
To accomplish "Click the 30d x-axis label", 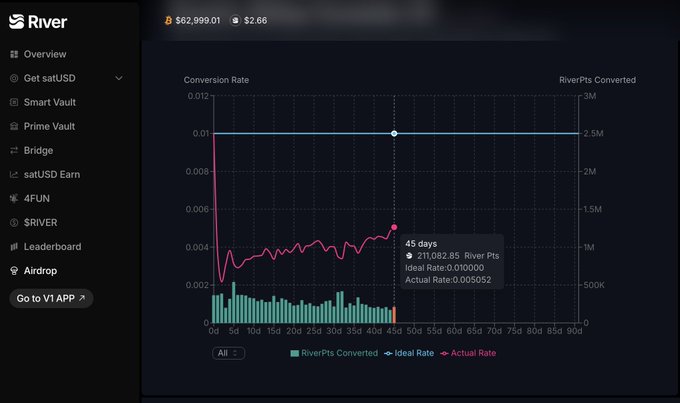I will pos(334,331).
